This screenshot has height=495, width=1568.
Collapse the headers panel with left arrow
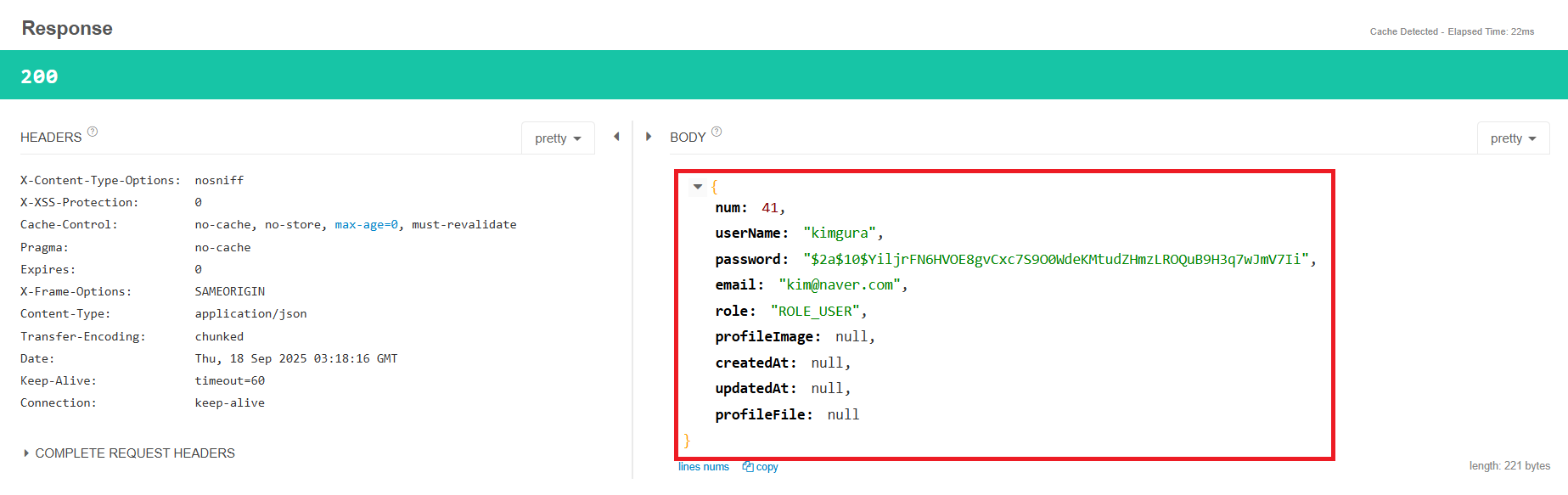(616, 137)
